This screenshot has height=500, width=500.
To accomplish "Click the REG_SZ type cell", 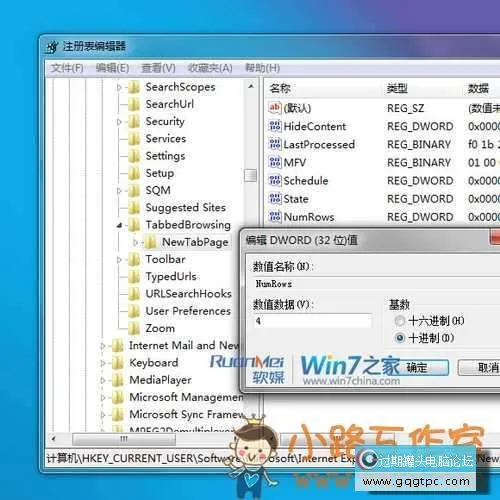I will pos(405,108).
